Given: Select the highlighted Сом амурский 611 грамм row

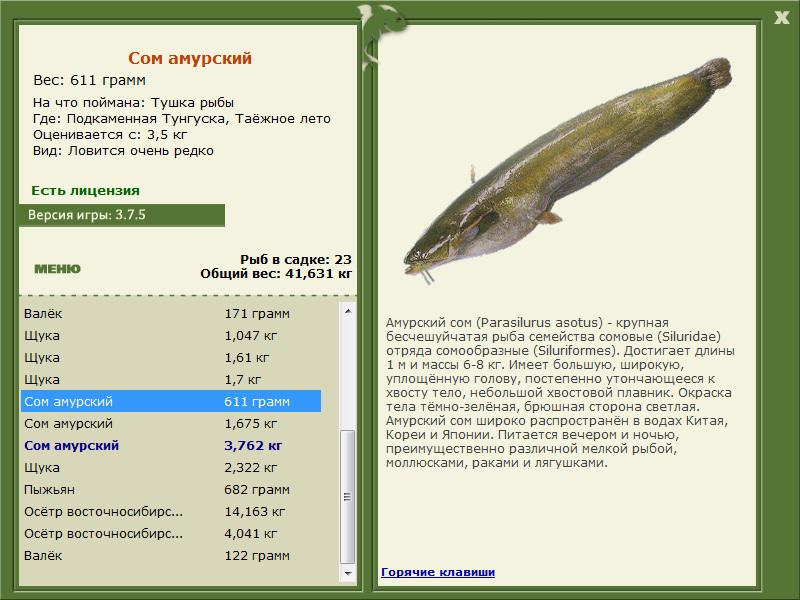Looking at the screenshot, I should point(171,401).
